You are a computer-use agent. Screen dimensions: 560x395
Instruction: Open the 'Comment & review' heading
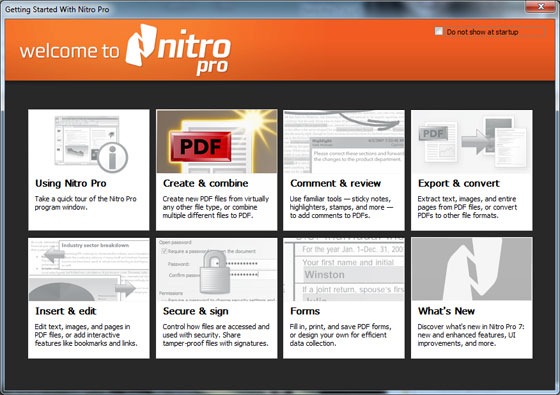[x=335, y=183]
